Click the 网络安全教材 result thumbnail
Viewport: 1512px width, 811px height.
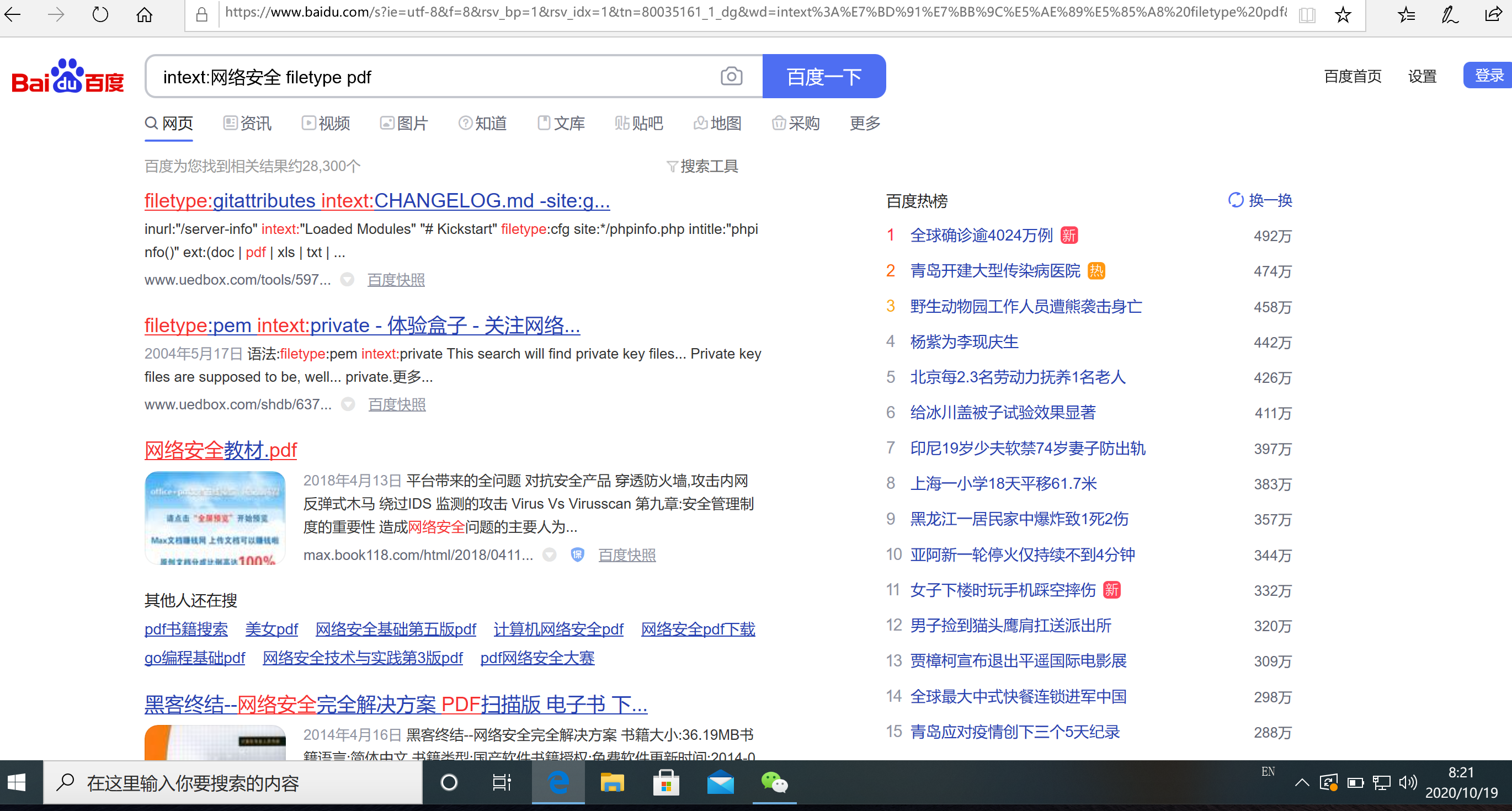coord(215,517)
